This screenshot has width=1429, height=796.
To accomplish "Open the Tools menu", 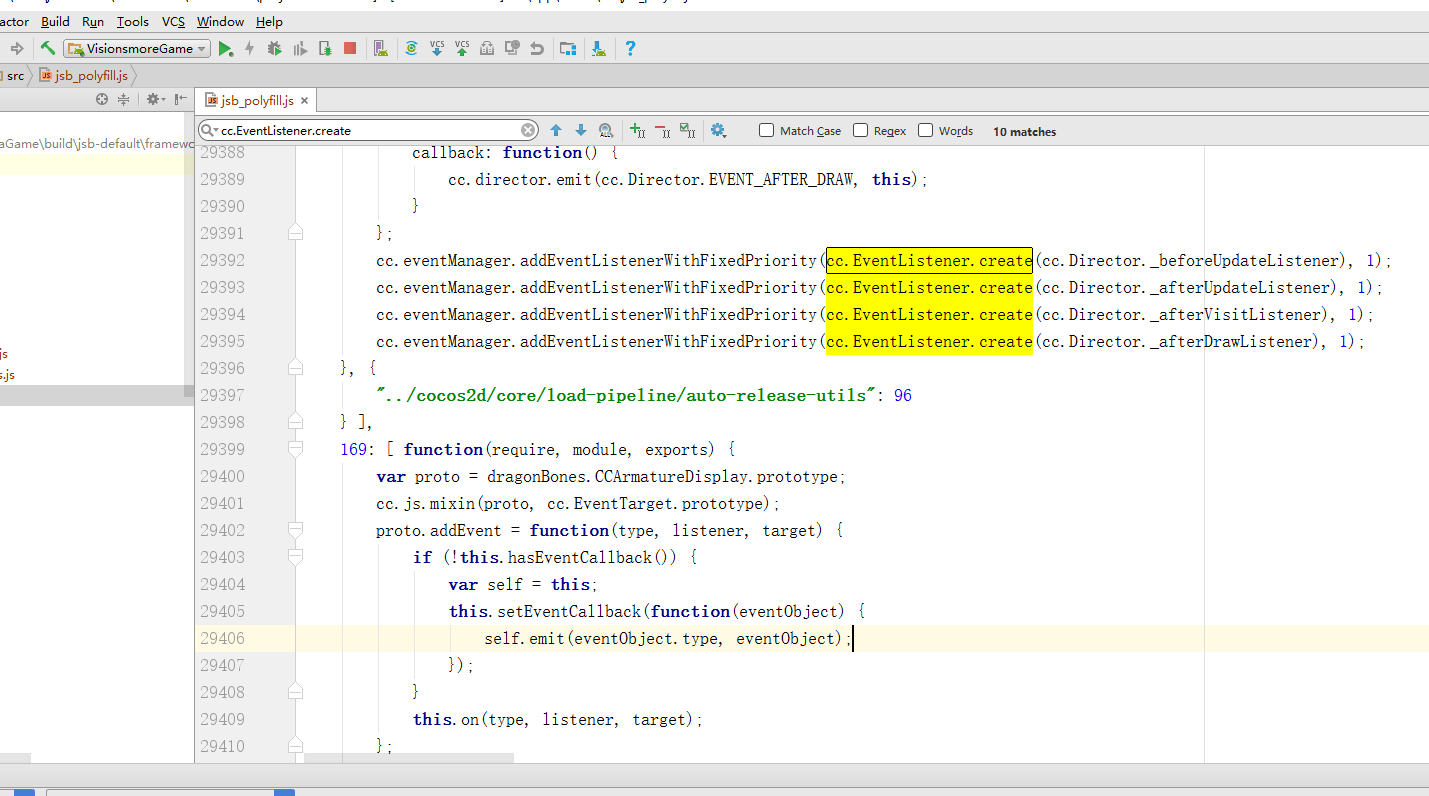I will pyautogui.click(x=132, y=21).
